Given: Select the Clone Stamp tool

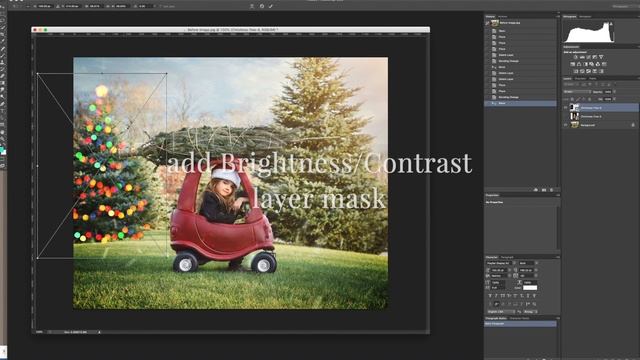Looking at the screenshot, I should point(2,62).
